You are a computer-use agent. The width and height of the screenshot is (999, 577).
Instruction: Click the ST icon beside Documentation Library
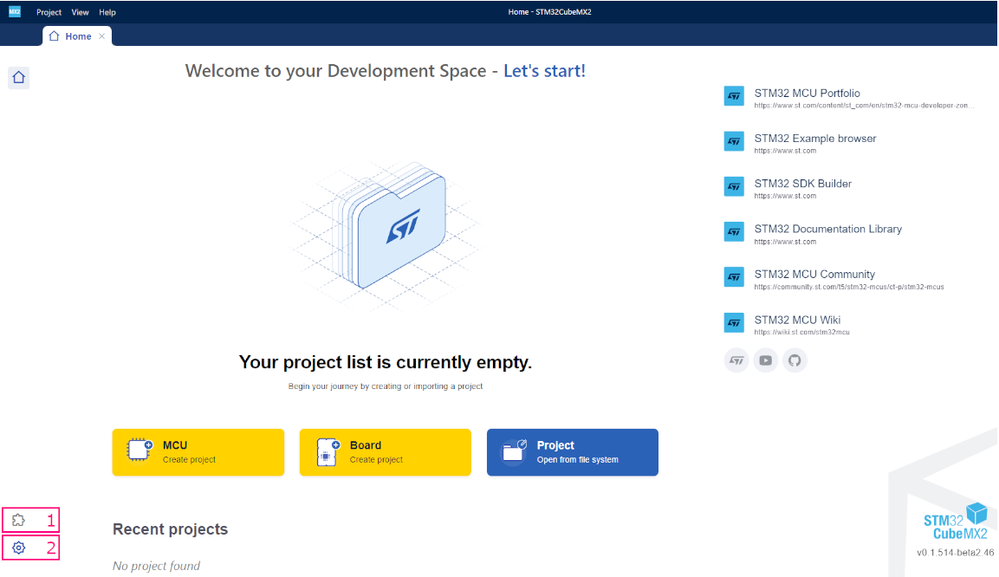(x=734, y=232)
